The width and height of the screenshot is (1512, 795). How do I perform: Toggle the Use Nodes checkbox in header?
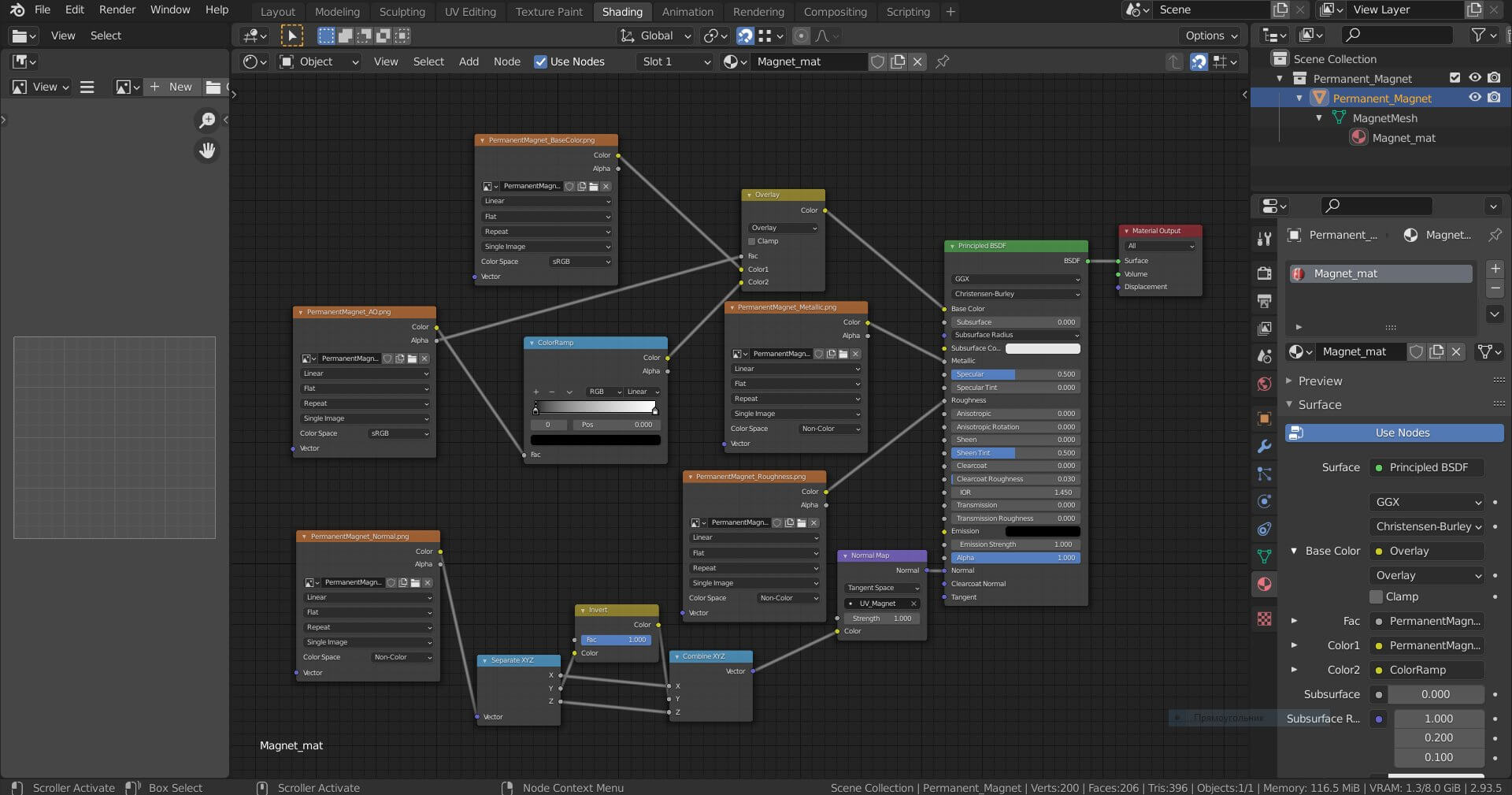pos(540,61)
